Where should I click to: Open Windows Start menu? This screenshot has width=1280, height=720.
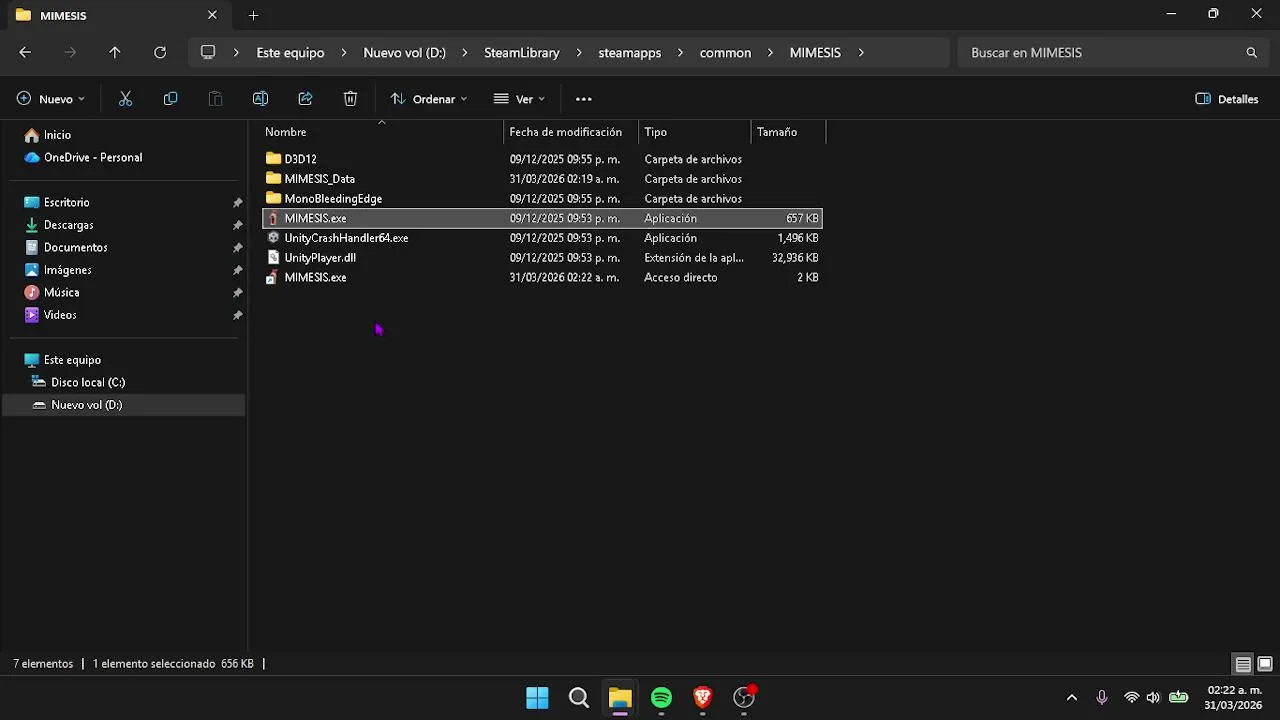click(x=537, y=698)
